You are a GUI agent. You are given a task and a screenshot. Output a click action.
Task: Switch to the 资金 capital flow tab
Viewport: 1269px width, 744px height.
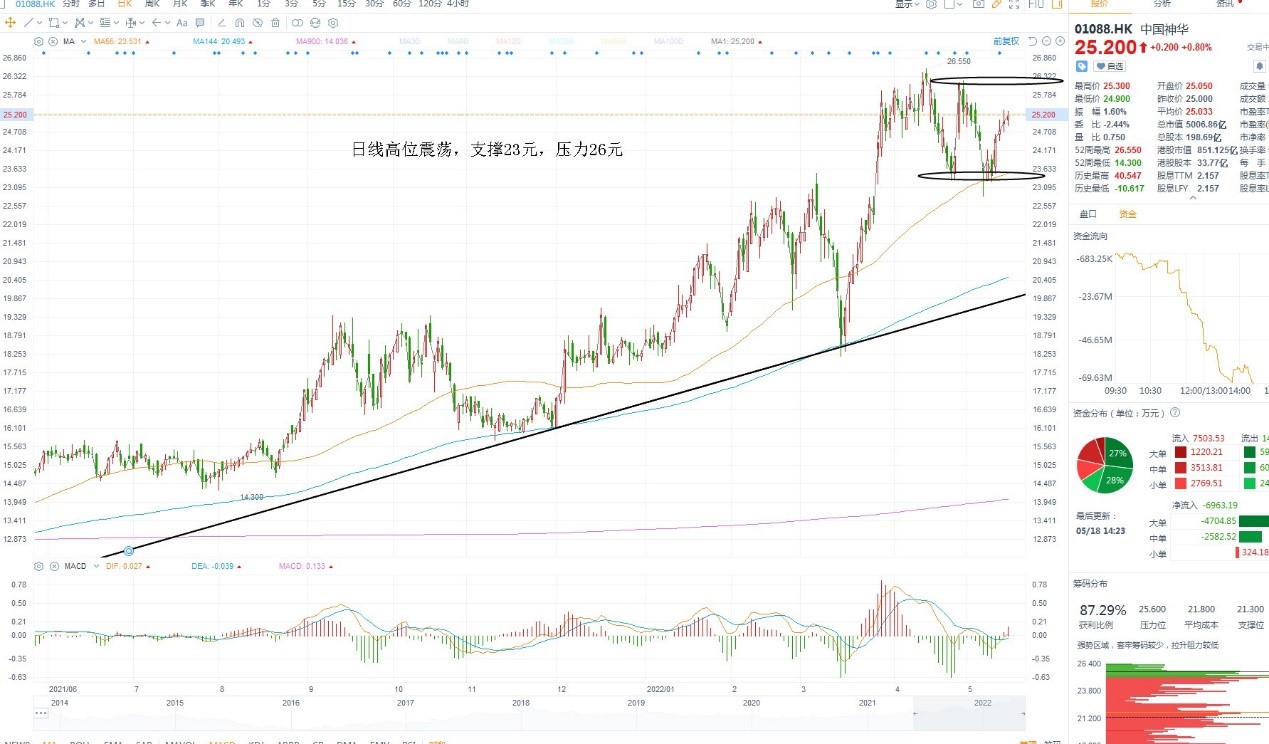pyautogui.click(x=1127, y=213)
